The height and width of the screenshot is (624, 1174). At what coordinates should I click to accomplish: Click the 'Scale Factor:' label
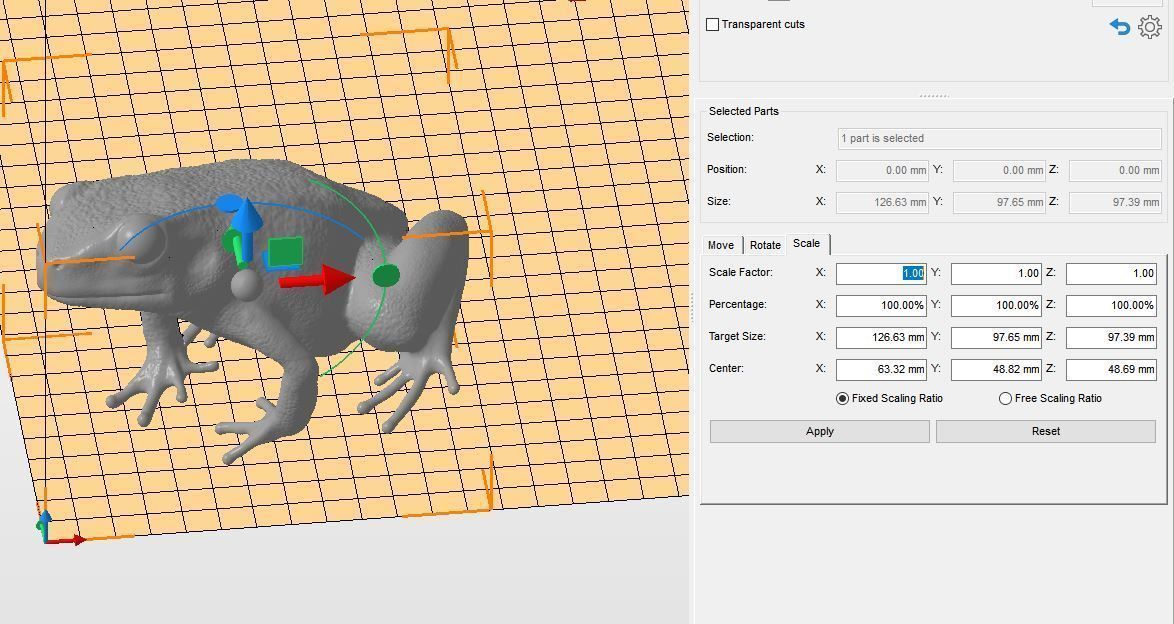[x=740, y=273]
